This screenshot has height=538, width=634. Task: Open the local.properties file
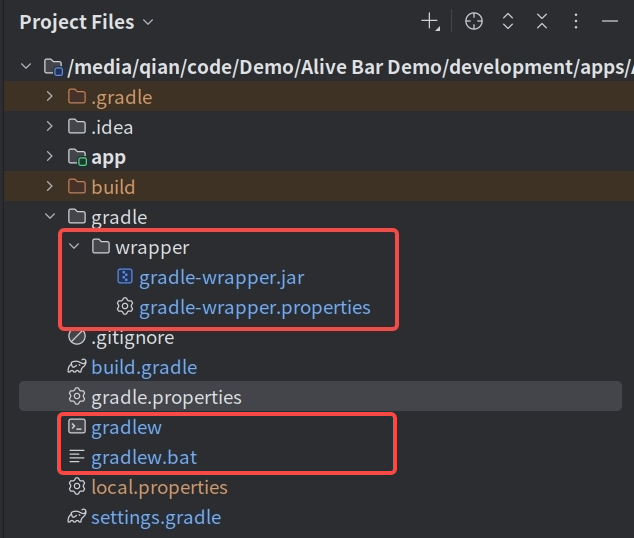click(x=160, y=487)
